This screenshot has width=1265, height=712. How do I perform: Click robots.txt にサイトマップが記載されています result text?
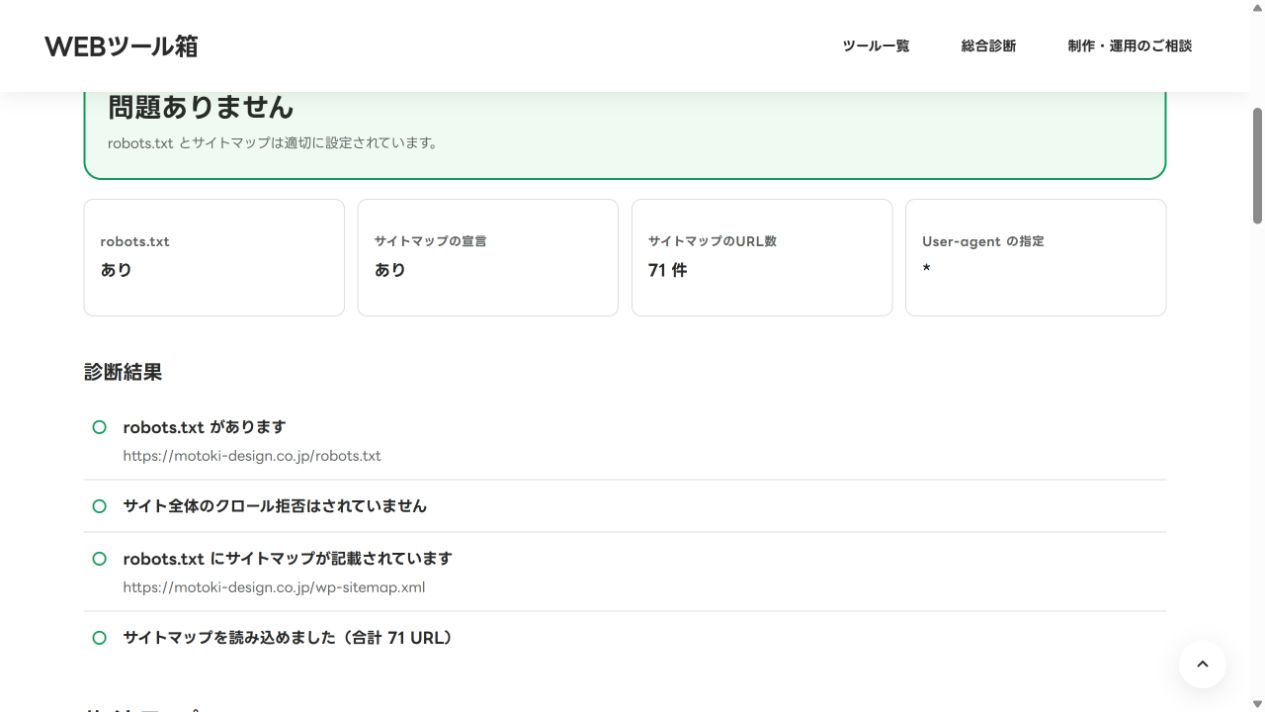[x=288, y=559]
